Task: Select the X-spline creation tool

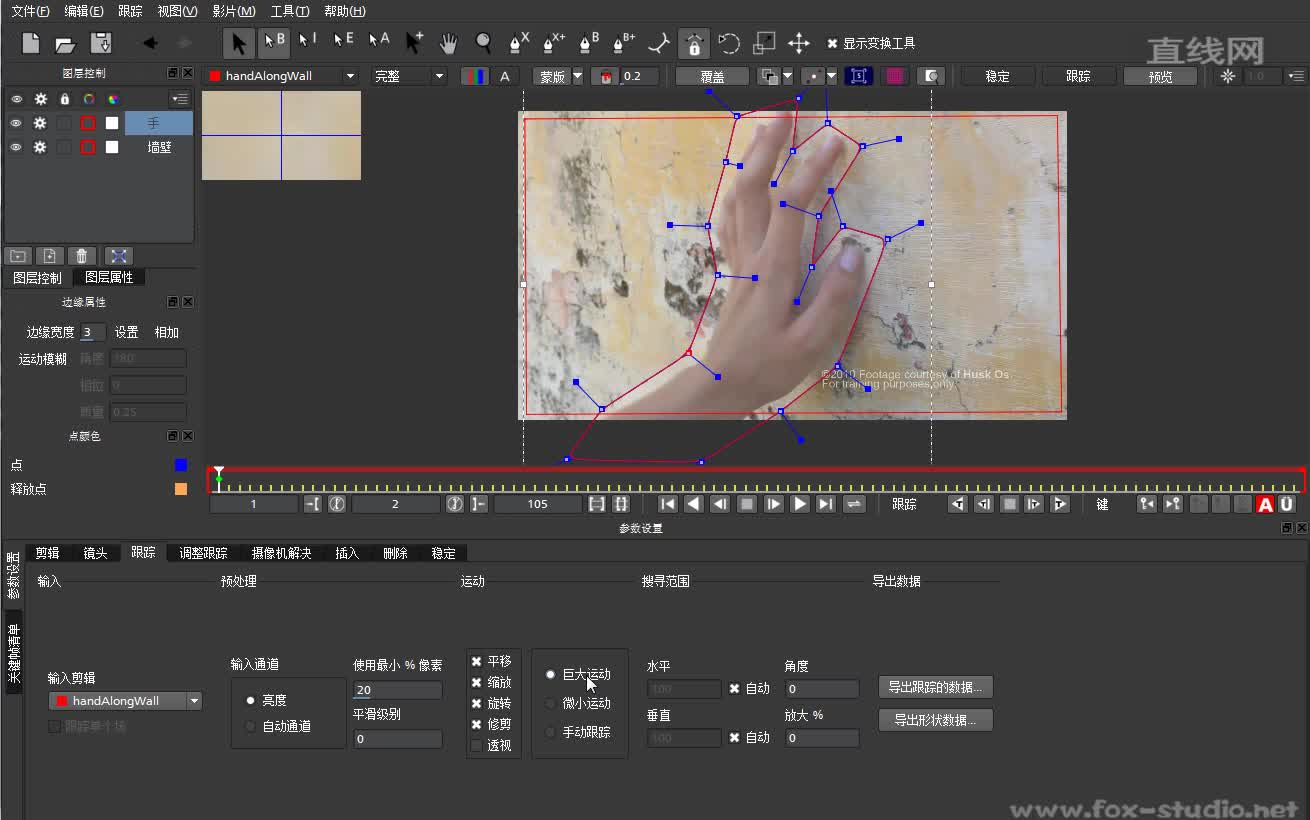Action: [x=514, y=43]
